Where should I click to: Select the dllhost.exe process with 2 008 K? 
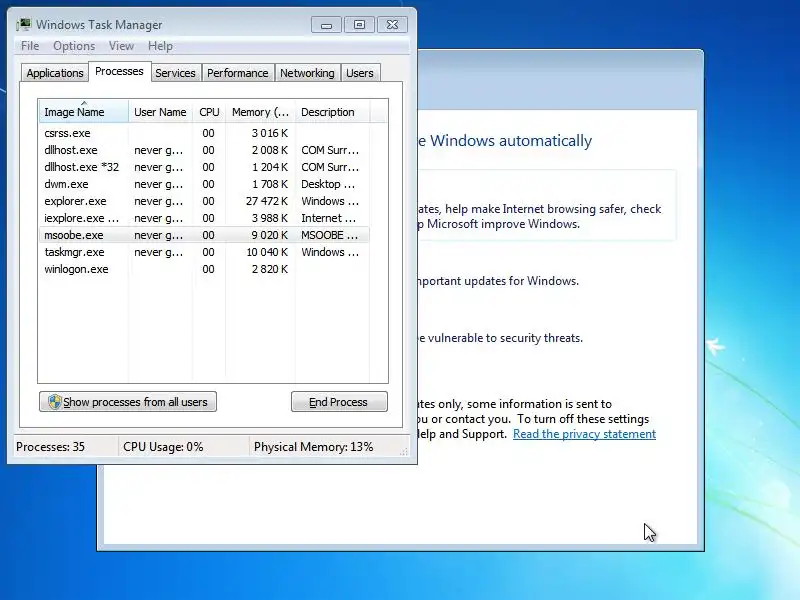point(204,150)
